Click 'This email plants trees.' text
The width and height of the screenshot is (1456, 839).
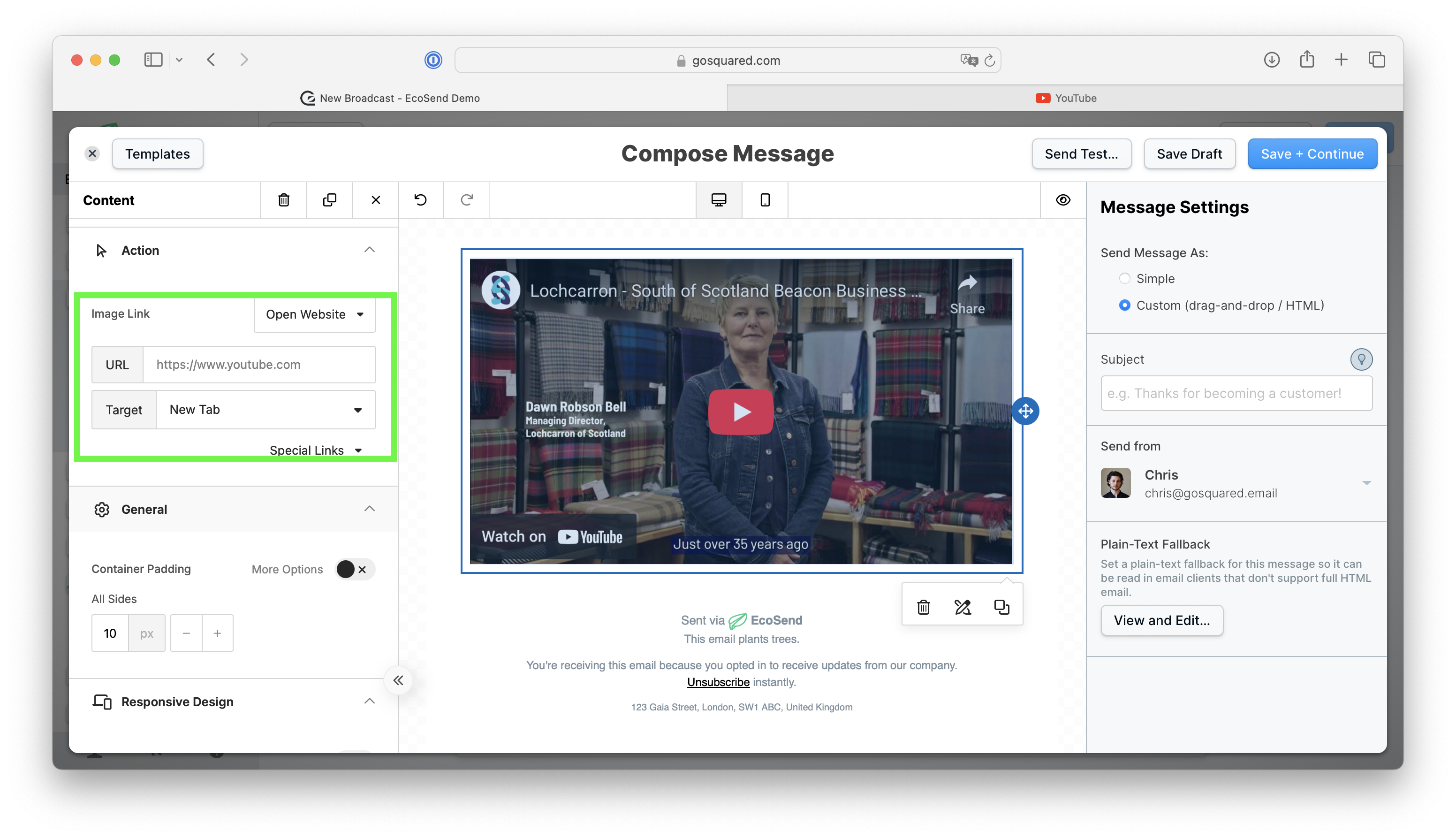click(x=741, y=639)
